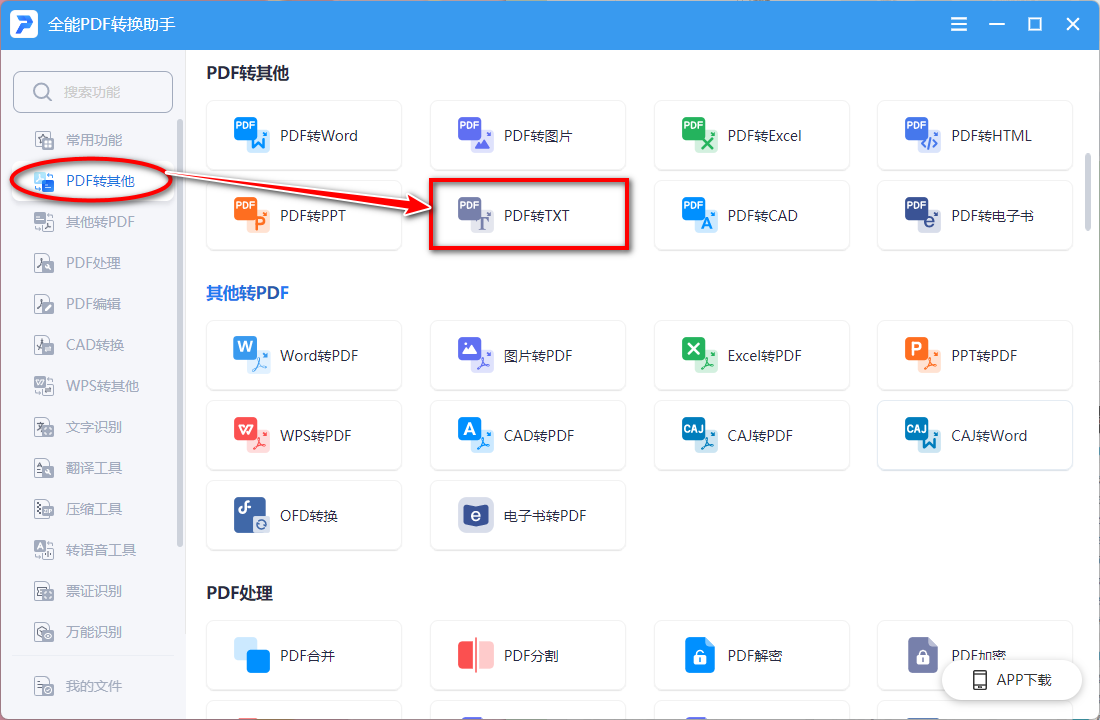This screenshot has height=720, width=1100.
Task: Click the app logo in title bar
Action: (24, 24)
